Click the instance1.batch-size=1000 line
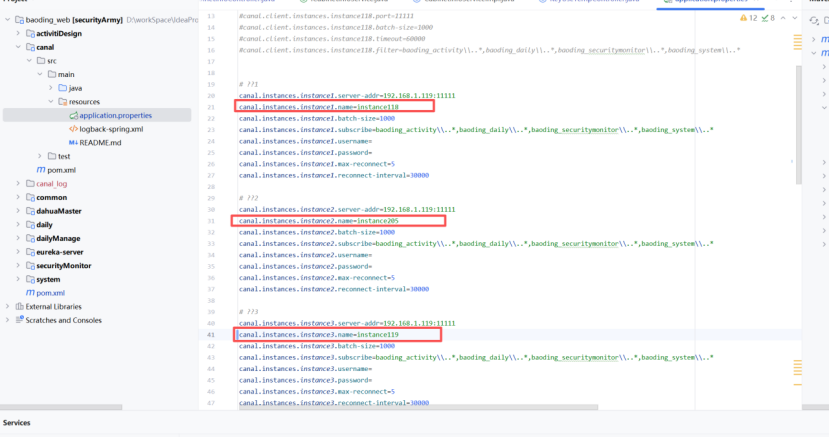Screen dimensions: 829x438 click(x=317, y=118)
